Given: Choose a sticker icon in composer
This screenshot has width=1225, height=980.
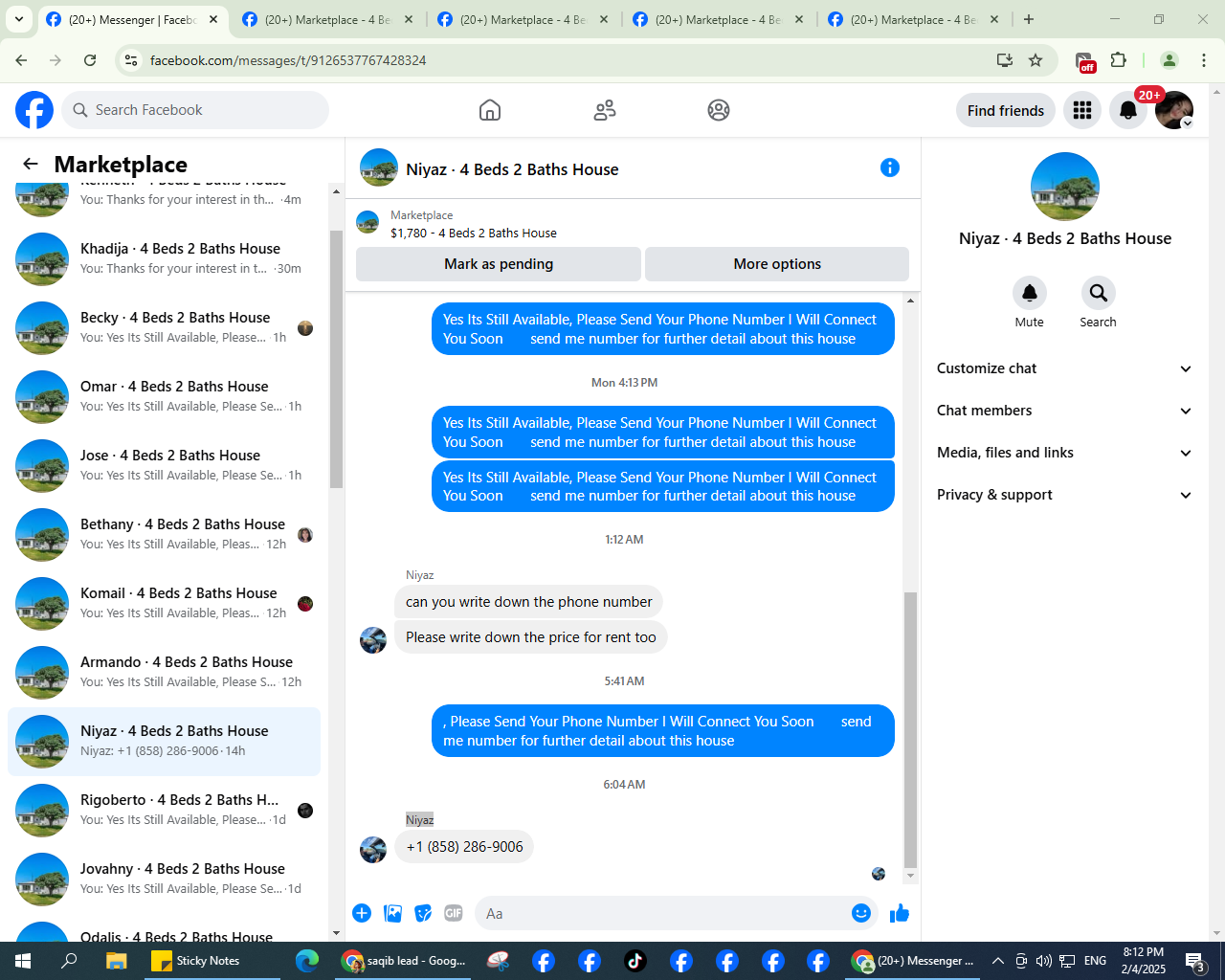Looking at the screenshot, I should [x=423, y=913].
